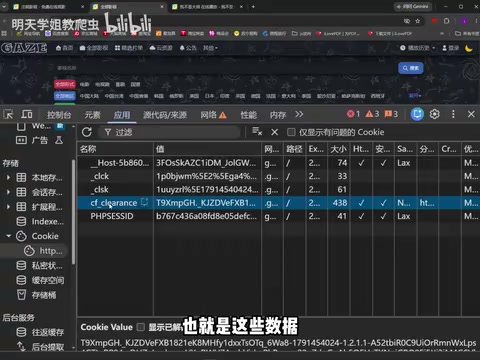Open a new browser tab with plus
Viewport: 480px width, 360px height.
[253, 6]
